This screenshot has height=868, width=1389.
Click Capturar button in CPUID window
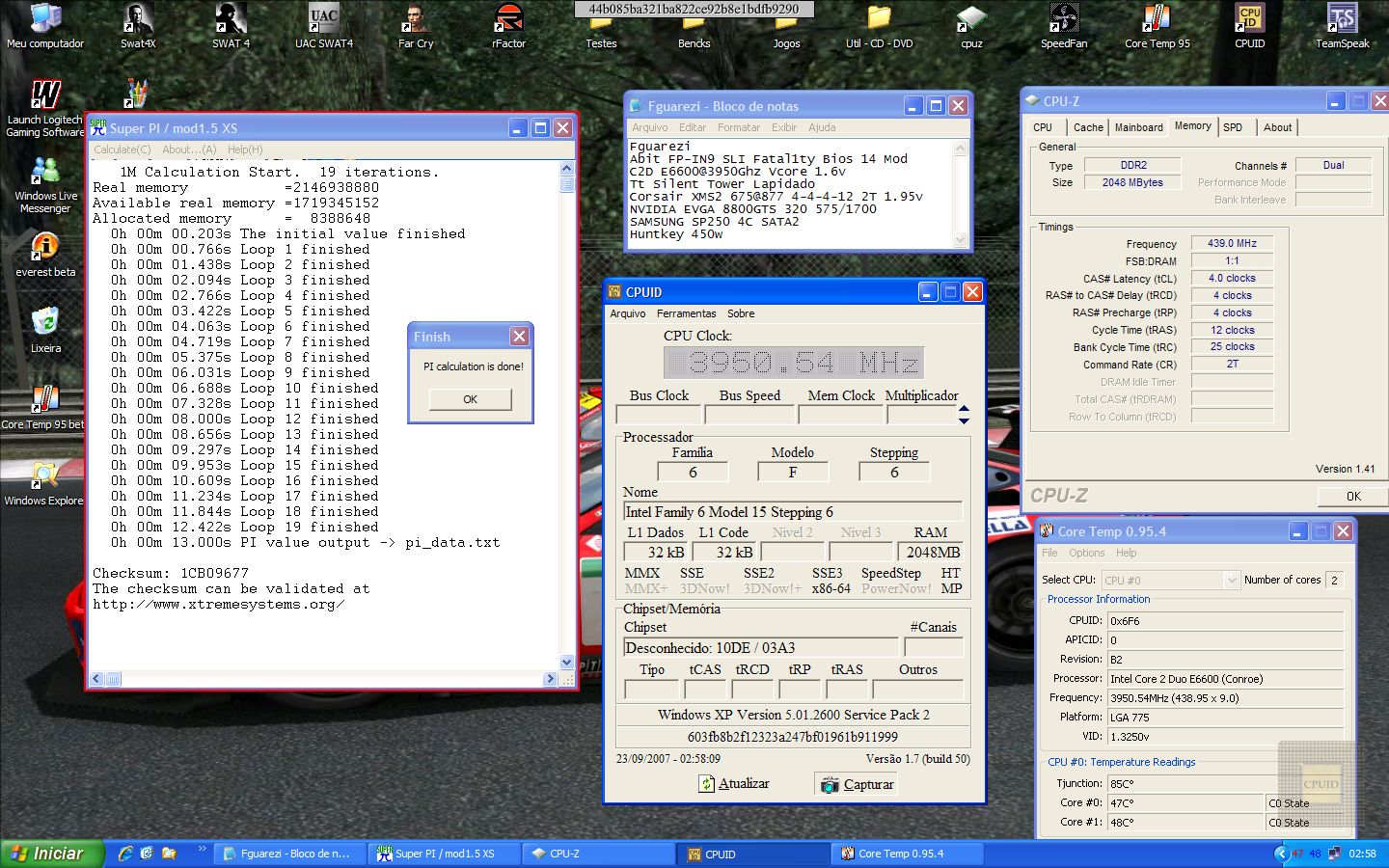857,784
